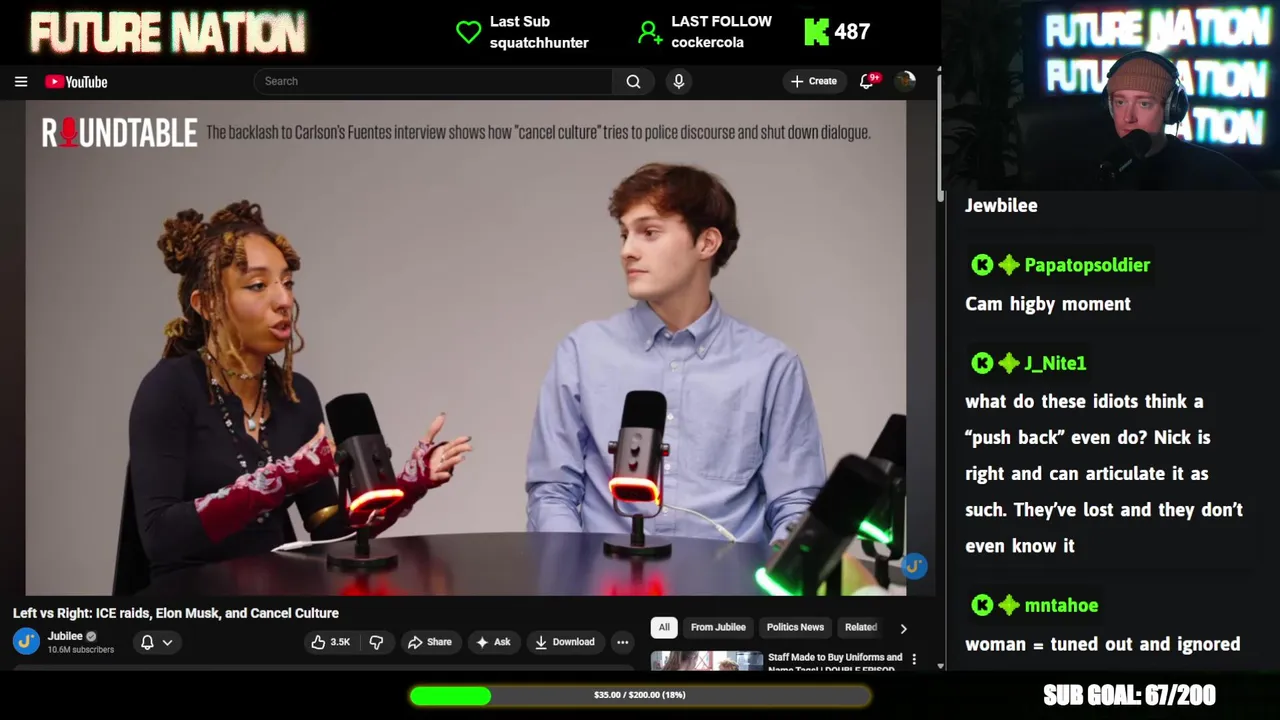
Task: Open the Staff Made to Buy Uniforms title
Action: (835, 662)
